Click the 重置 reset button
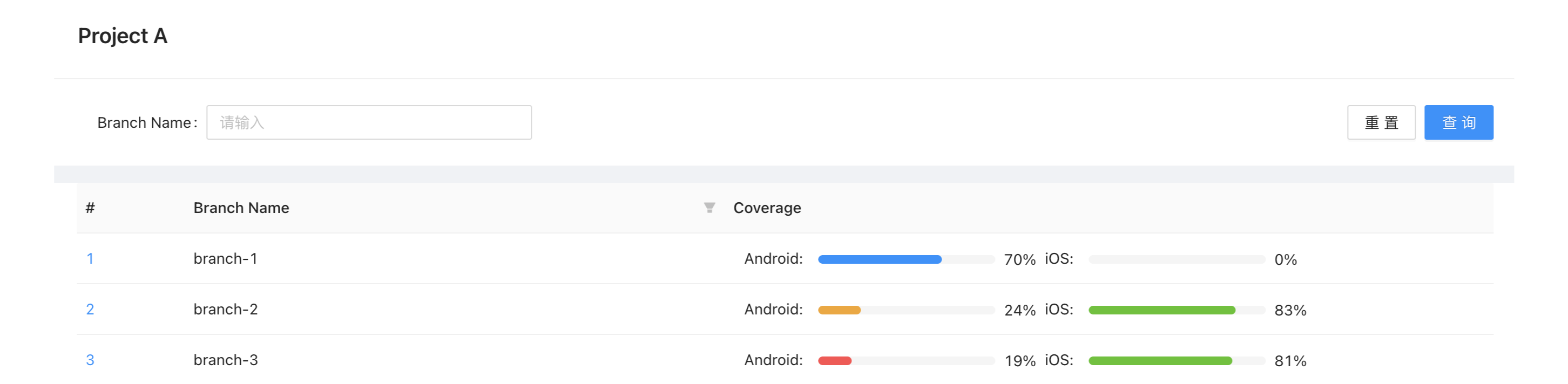1568x384 pixels. (1381, 122)
